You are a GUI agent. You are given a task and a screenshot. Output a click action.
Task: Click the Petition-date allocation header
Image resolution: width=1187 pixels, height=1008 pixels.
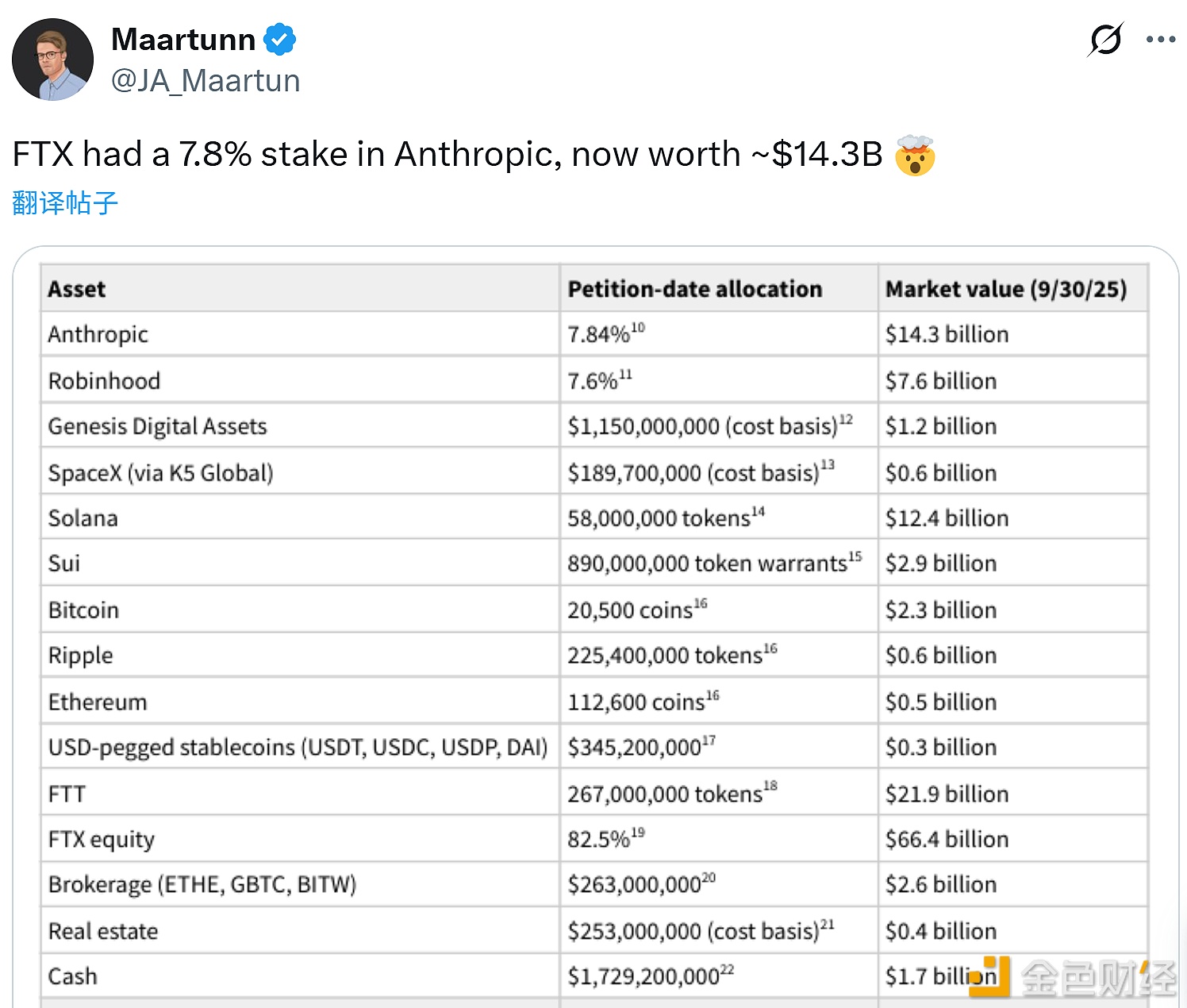pyautogui.click(x=694, y=289)
